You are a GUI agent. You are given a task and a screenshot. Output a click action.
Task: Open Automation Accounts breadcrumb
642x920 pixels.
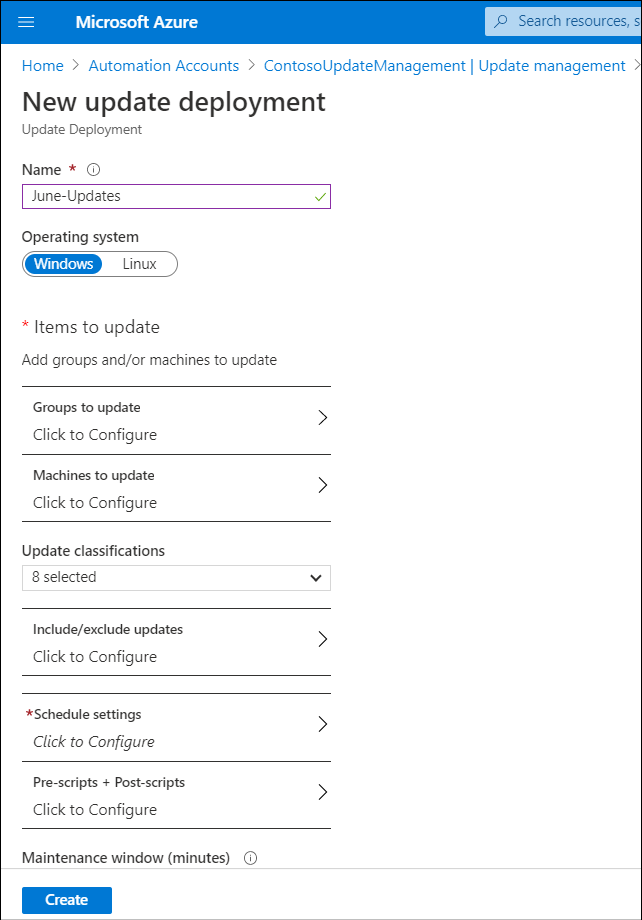tap(164, 66)
